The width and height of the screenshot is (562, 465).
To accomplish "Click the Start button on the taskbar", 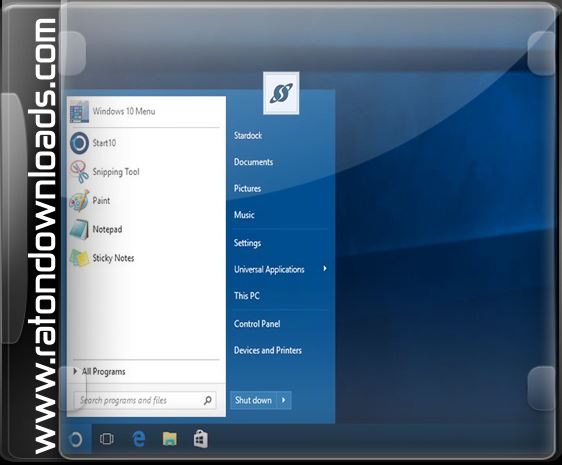I will [x=76, y=439].
